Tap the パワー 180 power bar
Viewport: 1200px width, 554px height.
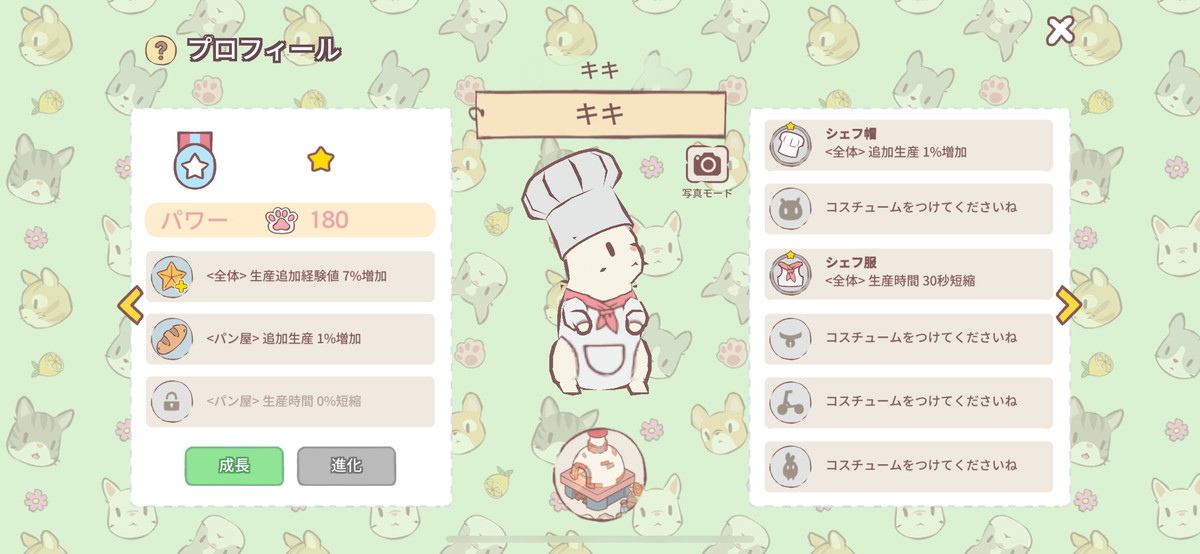[290, 220]
